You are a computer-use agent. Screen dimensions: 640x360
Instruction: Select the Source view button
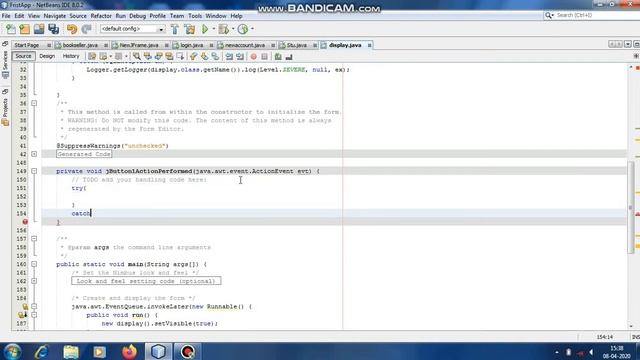coord(23,56)
